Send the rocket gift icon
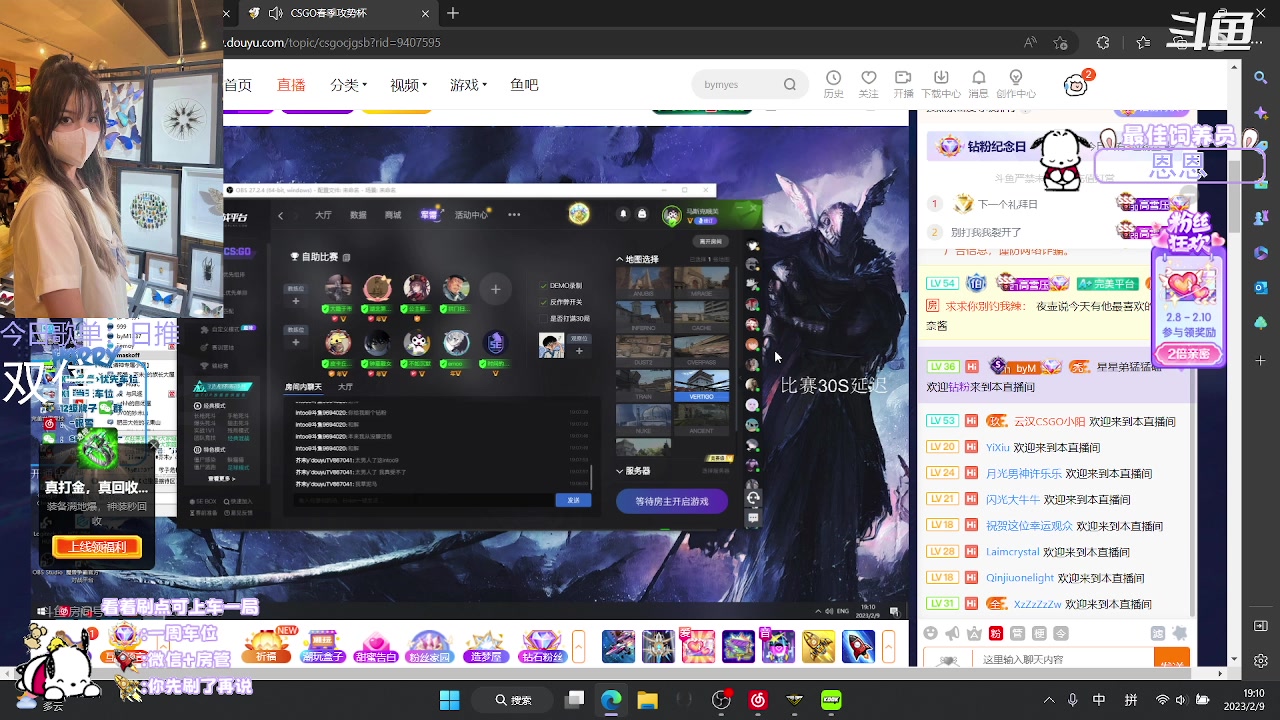Image resolution: width=1280 pixels, height=720 pixels. 858,646
